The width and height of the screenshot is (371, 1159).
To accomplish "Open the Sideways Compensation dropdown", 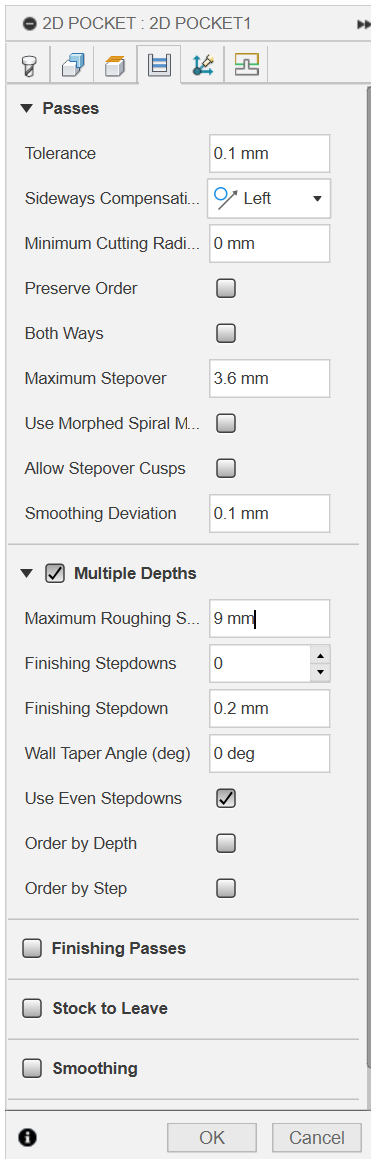I will pyautogui.click(x=269, y=198).
